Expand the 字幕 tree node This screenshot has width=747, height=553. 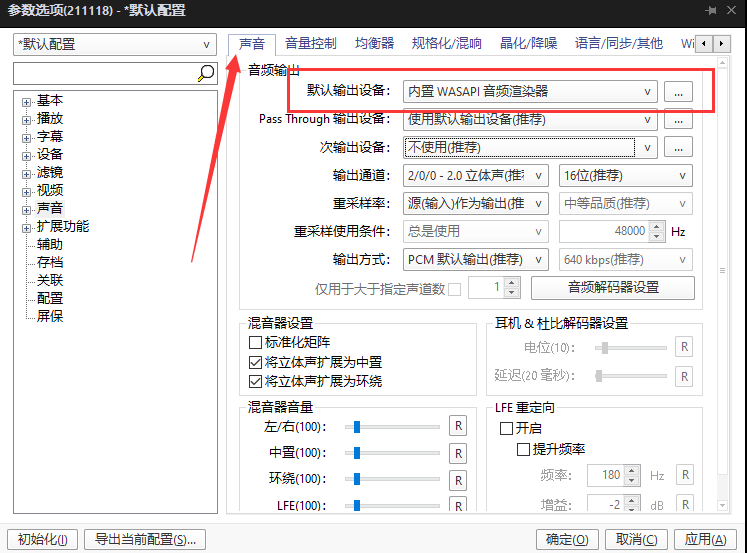(x=27, y=138)
